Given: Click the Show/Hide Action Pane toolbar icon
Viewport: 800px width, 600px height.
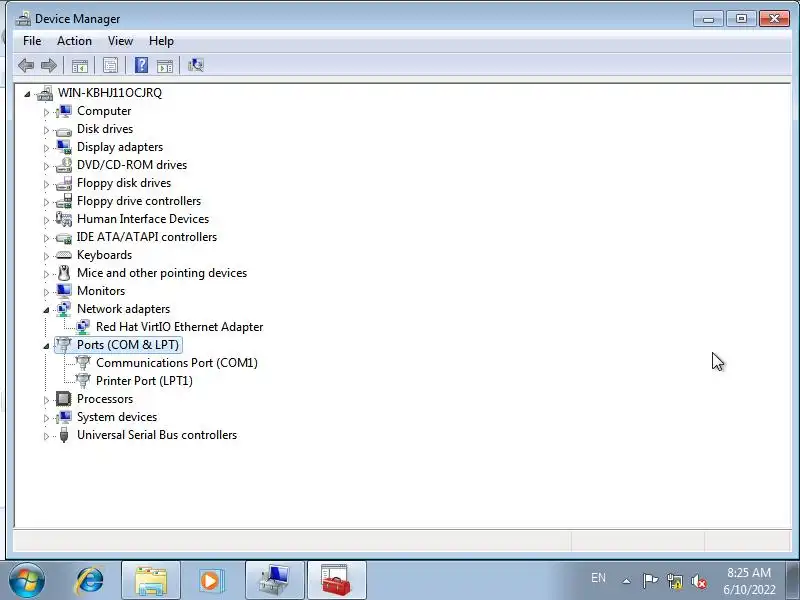Looking at the screenshot, I should click(165, 65).
